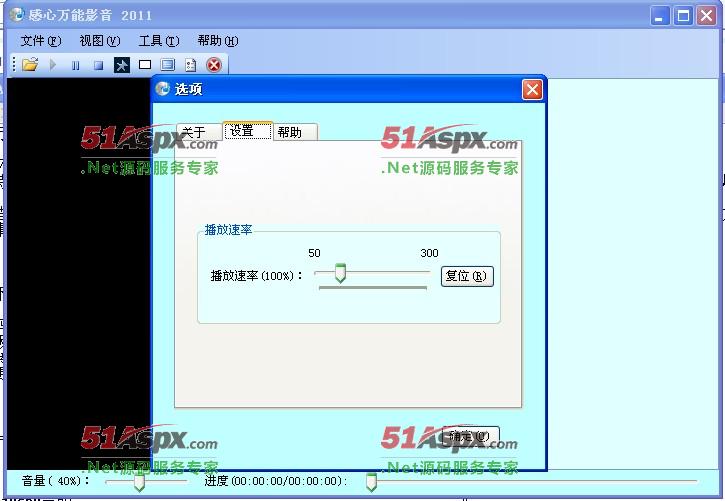The height and width of the screenshot is (501, 725).
Task: Pause playback using the toolbar icon
Action: click(x=75, y=65)
